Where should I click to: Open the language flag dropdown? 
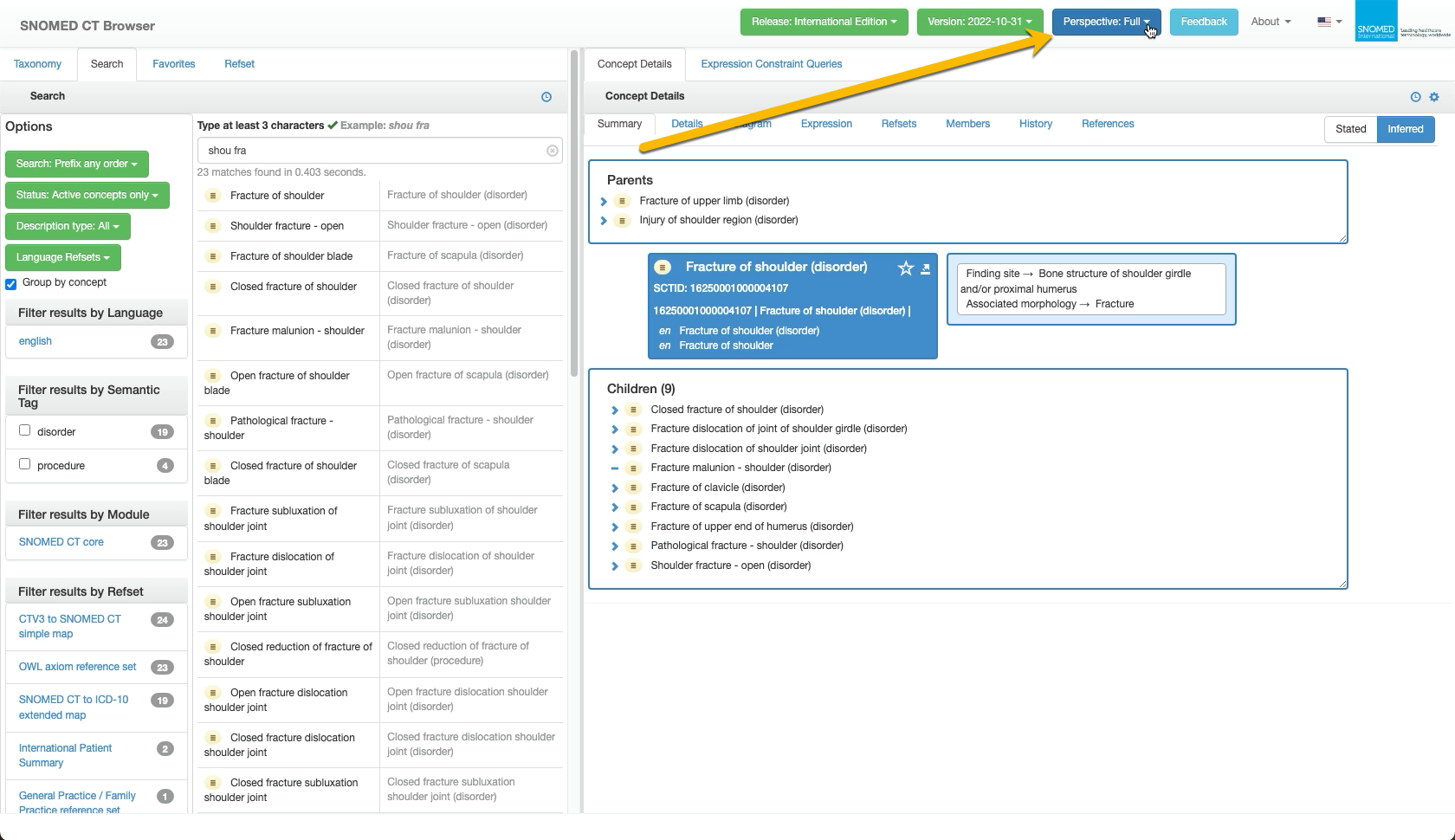point(1329,22)
